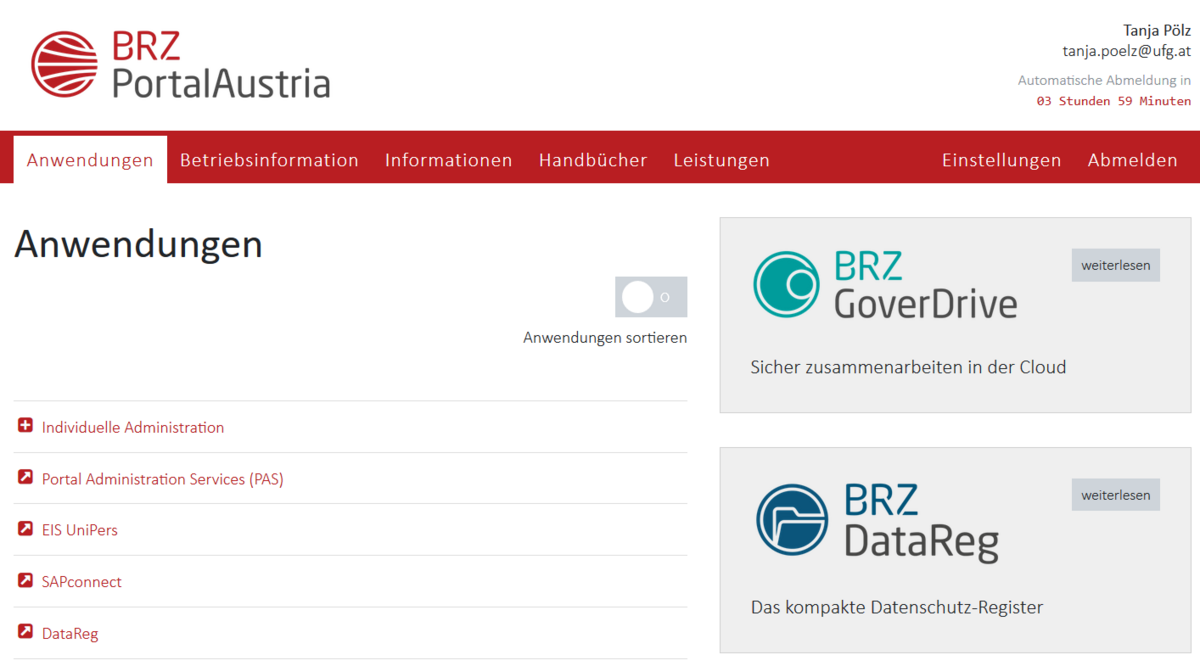Click the arrow icon next to EIS UniPers
Viewport: 1200px width, 666px height.
[x=26, y=529]
